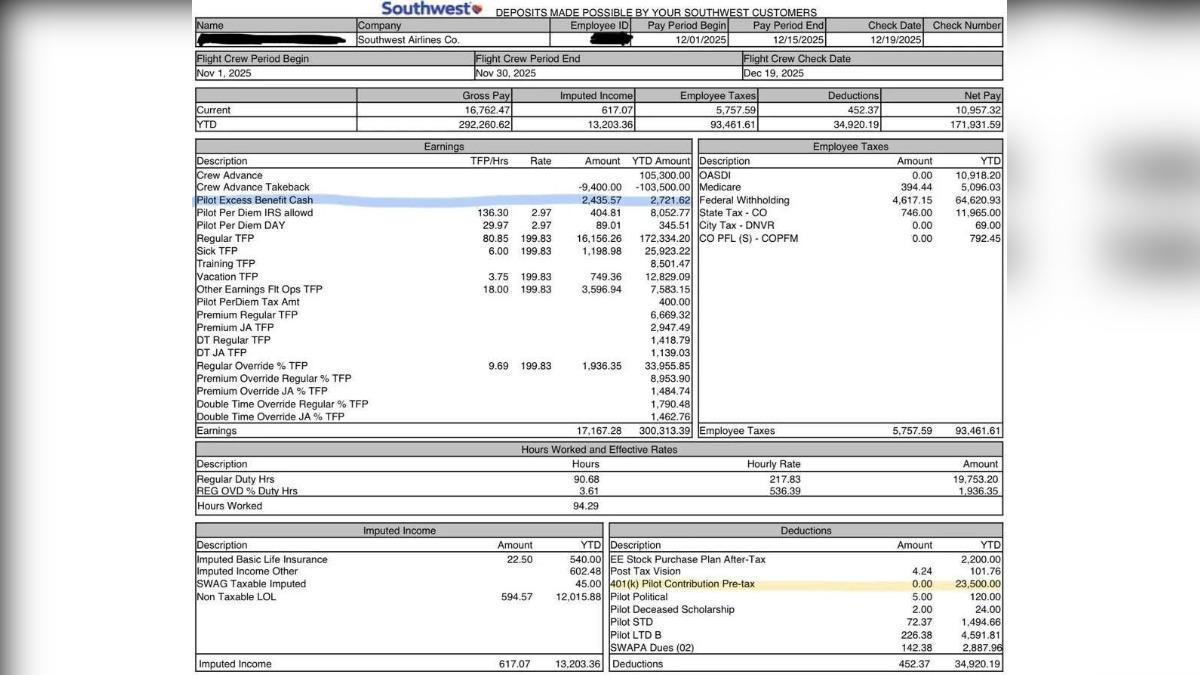Click Medicare tax amount 394.44
The image size is (1200, 675).
pyautogui.click(x=917, y=187)
